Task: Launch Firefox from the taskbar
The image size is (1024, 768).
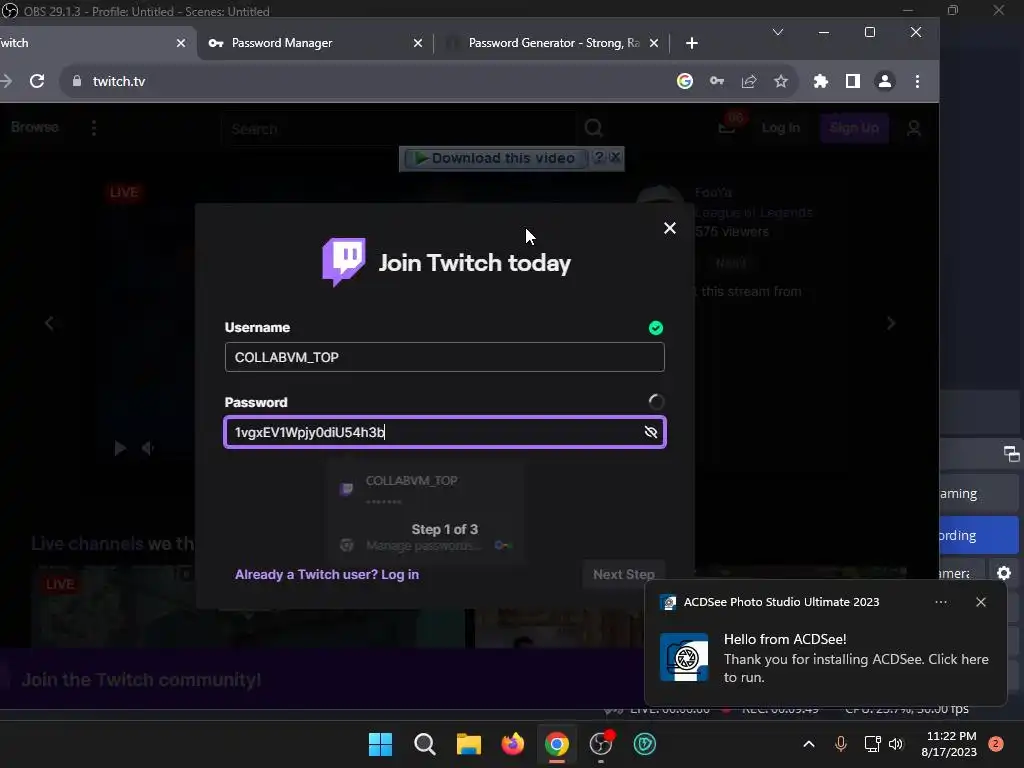Action: [513, 744]
